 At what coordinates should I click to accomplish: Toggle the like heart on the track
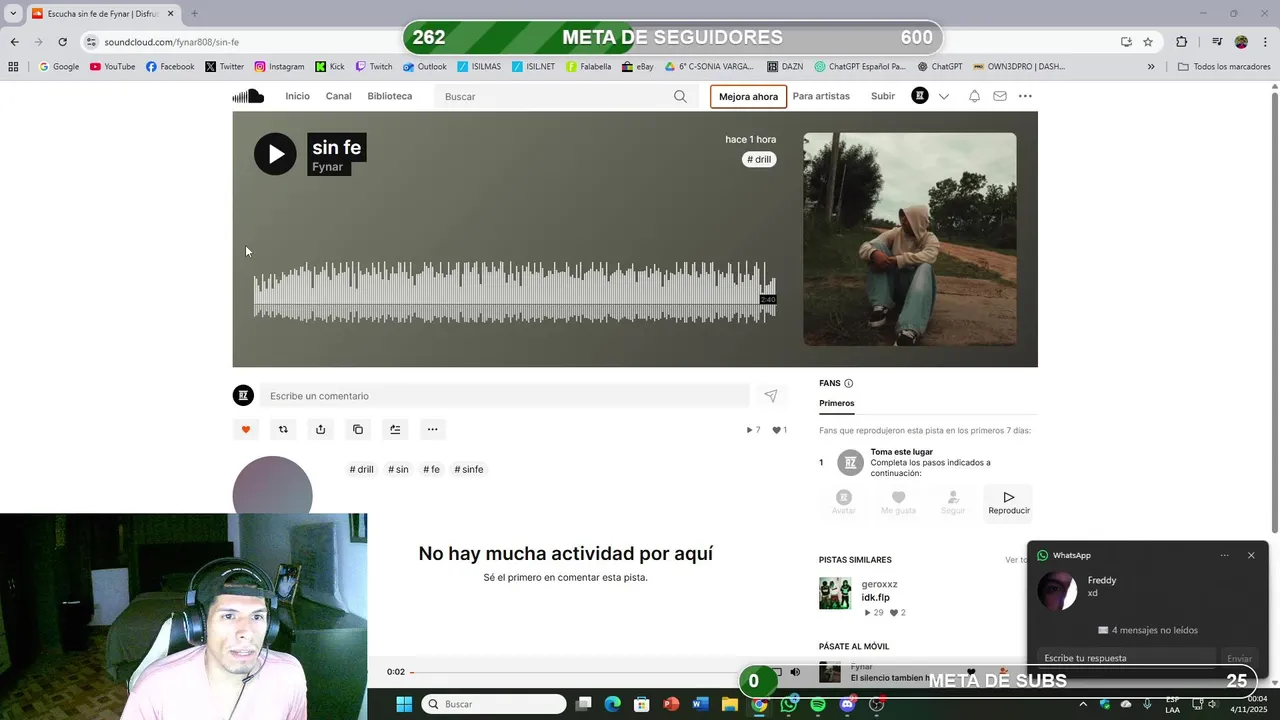[246, 429]
